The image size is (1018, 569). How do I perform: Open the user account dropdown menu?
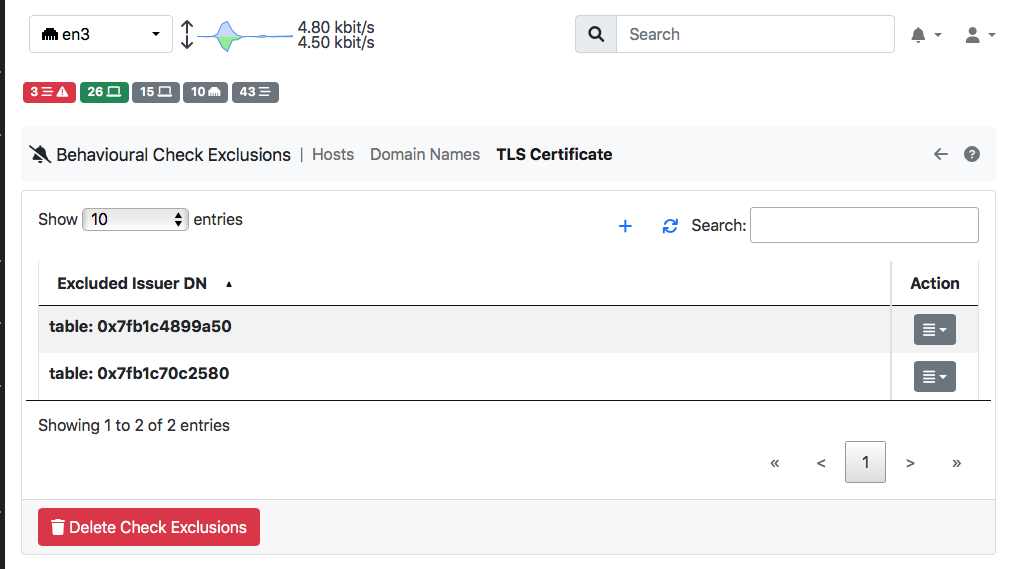click(980, 35)
